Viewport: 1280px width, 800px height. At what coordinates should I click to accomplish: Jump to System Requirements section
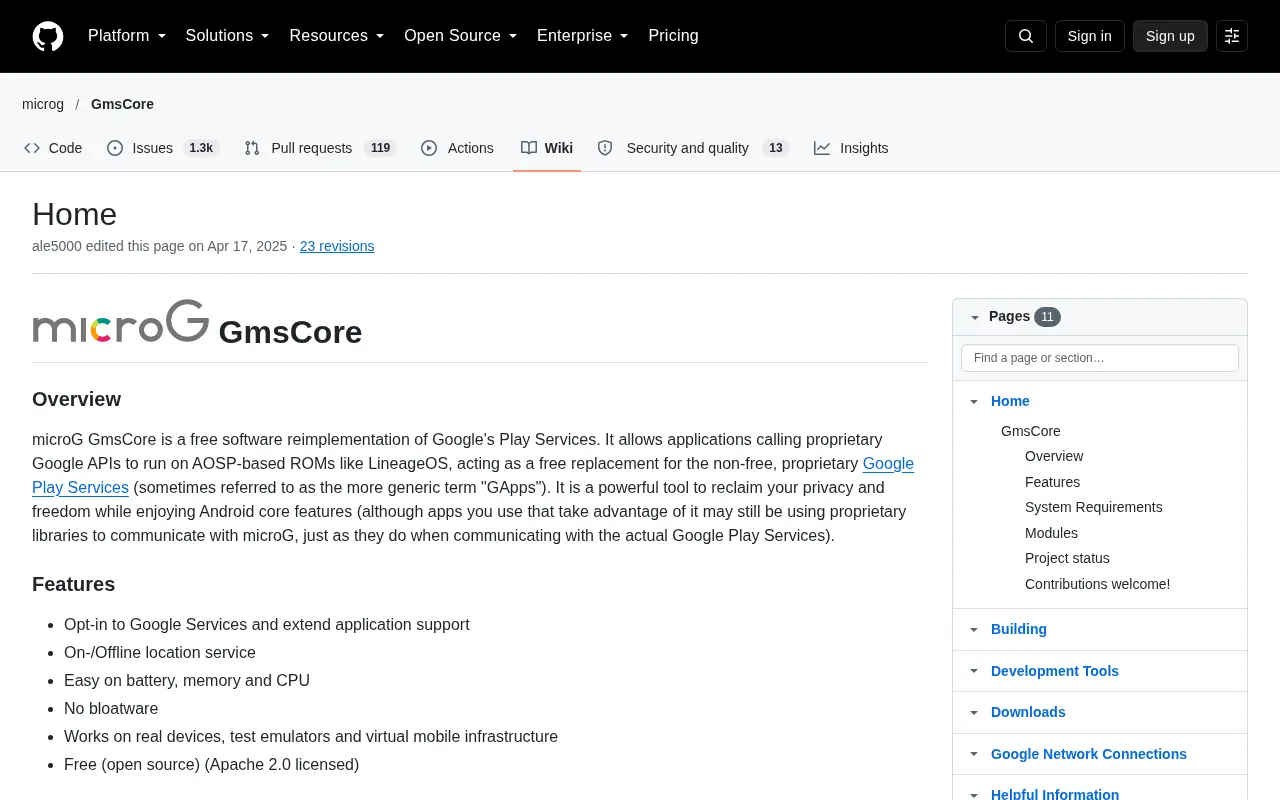point(1094,507)
